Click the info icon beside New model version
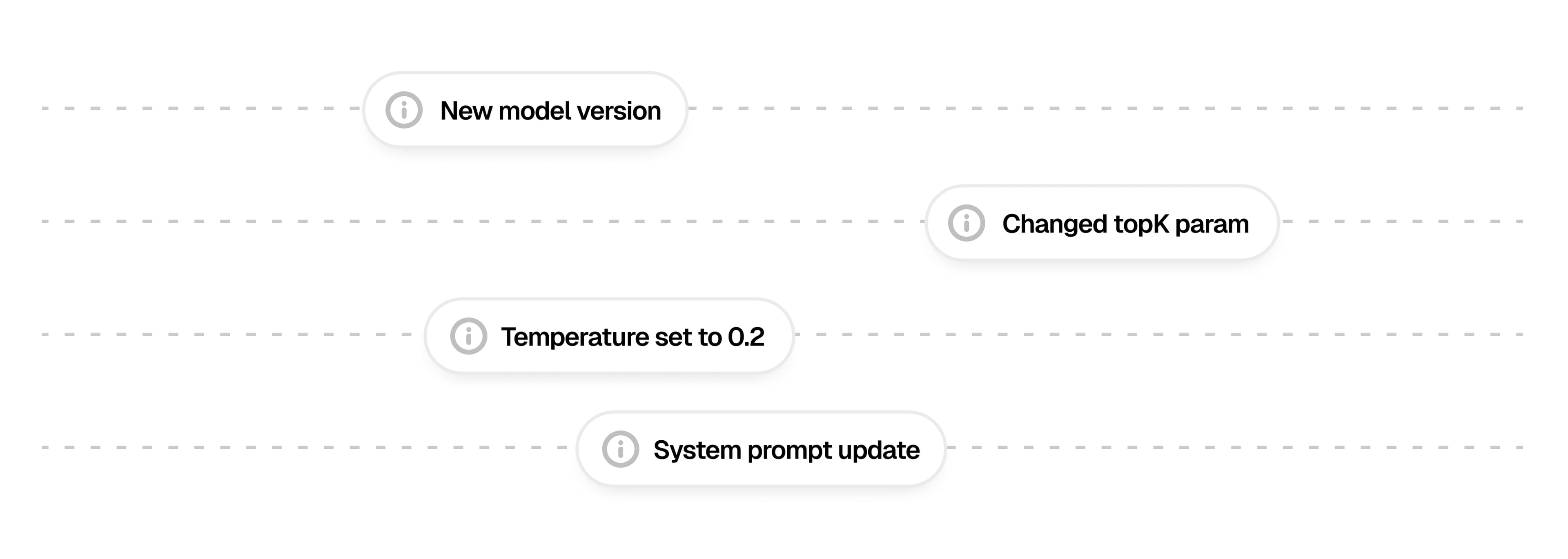Screen dimensions: 1568x559 point(403,110)
